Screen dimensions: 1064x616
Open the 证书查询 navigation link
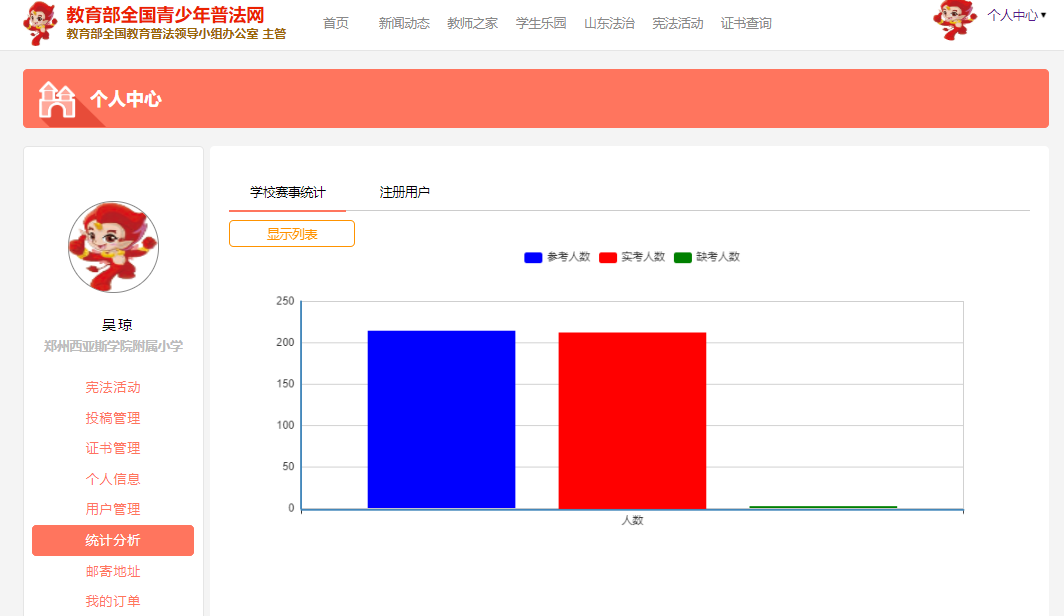[x=745, y=23]
